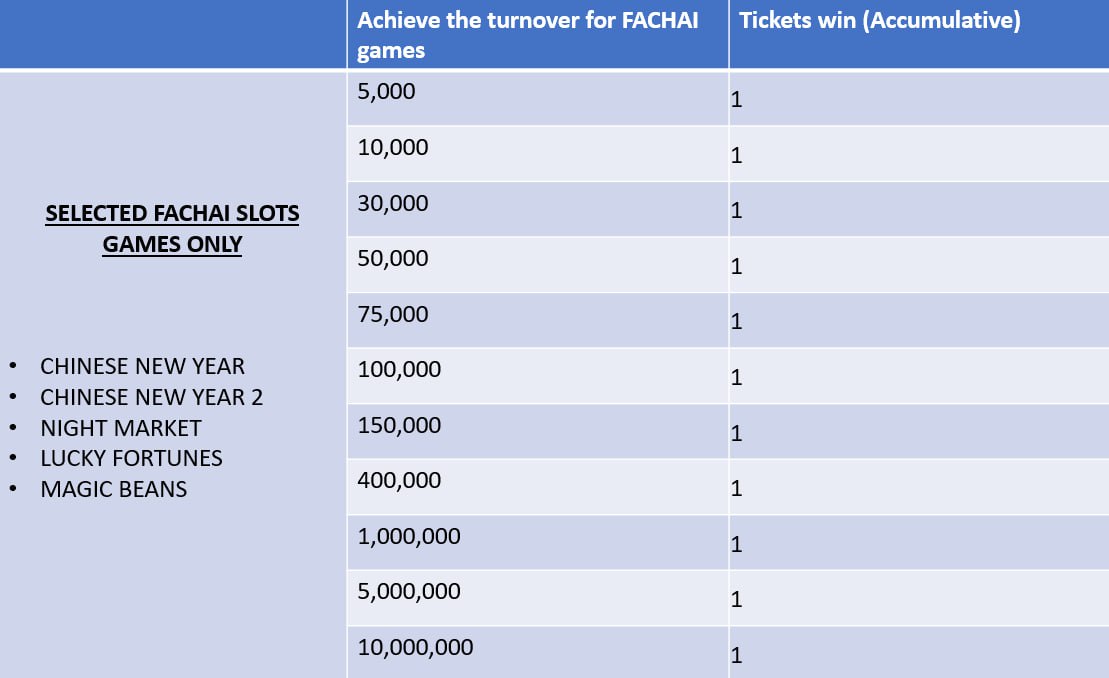Viewport: 1109px width, 678px height.
Task: Click the 1,000,000 turnover value
Action: point(409,537)
